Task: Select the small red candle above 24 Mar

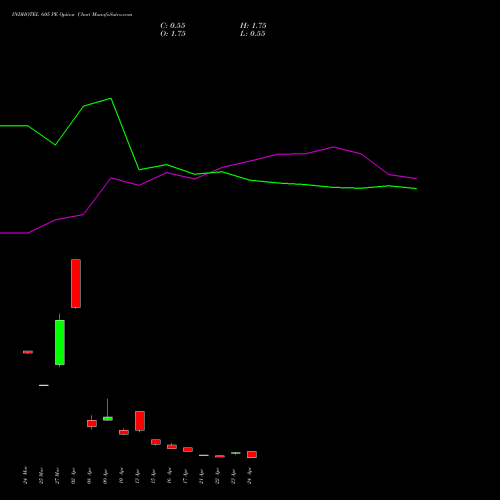Action: 28,352
